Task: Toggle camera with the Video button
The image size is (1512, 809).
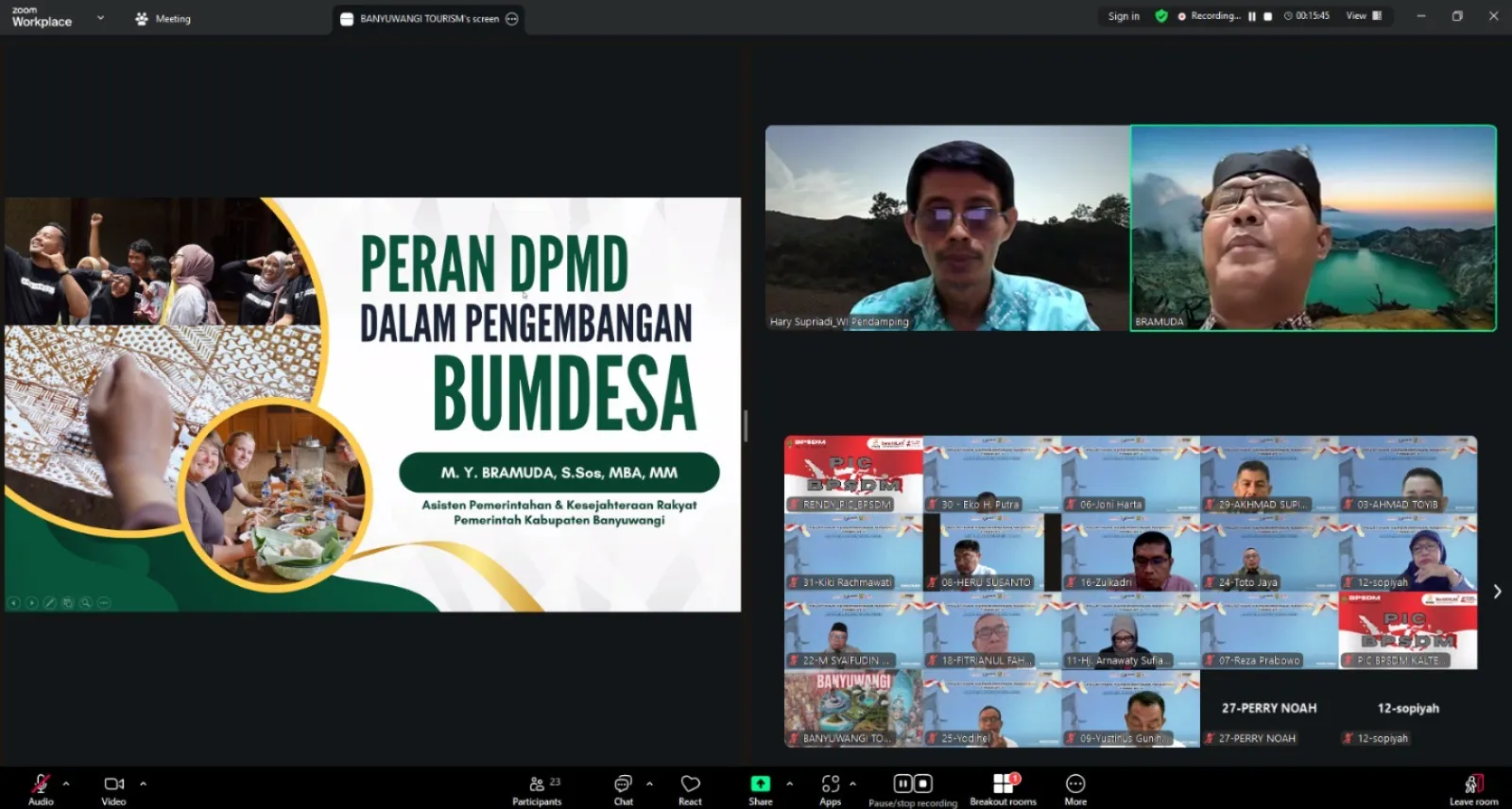Action: pos(113,784)
